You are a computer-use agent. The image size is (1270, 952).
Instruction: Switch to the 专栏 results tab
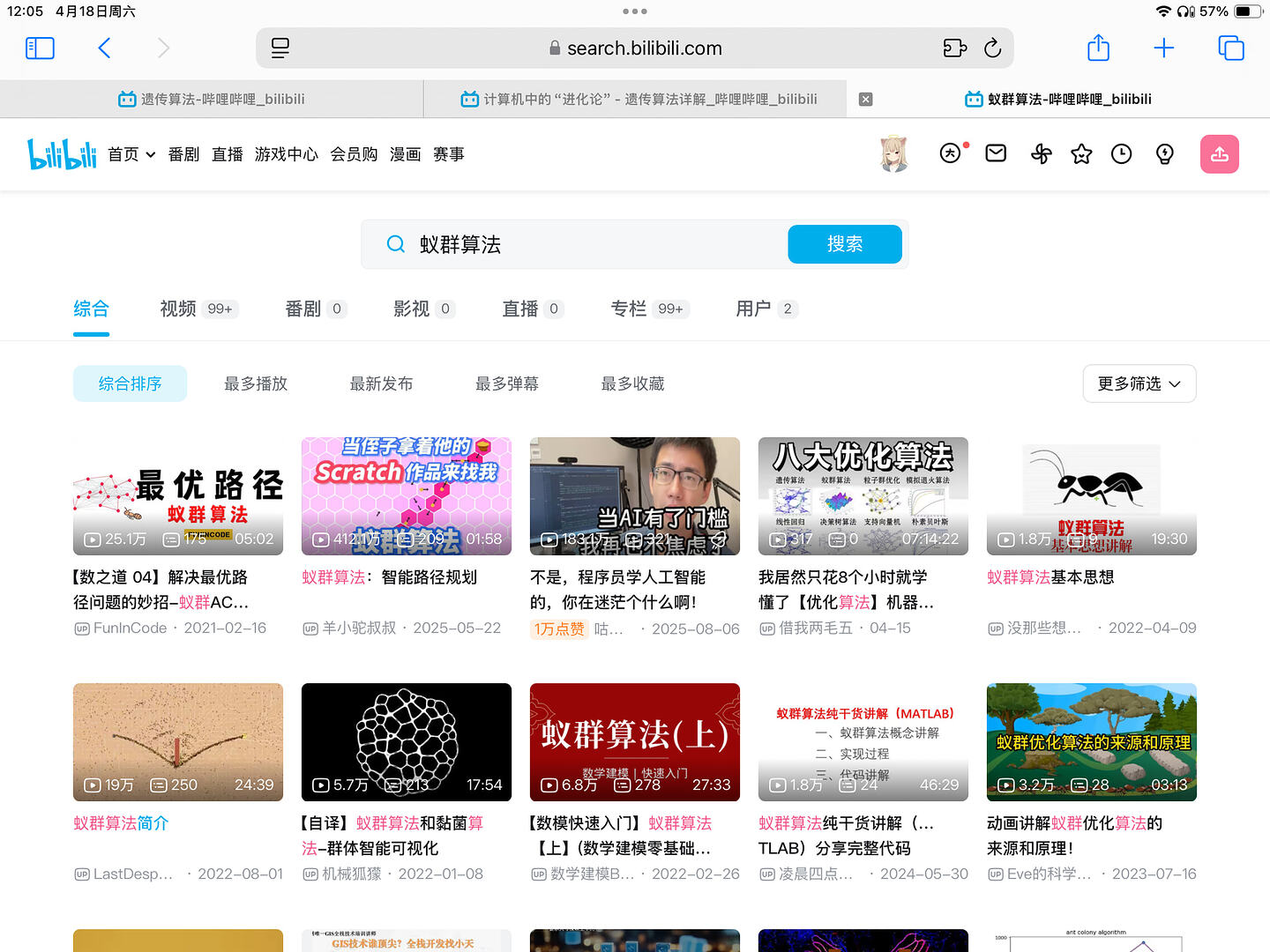tap(629, 309)
